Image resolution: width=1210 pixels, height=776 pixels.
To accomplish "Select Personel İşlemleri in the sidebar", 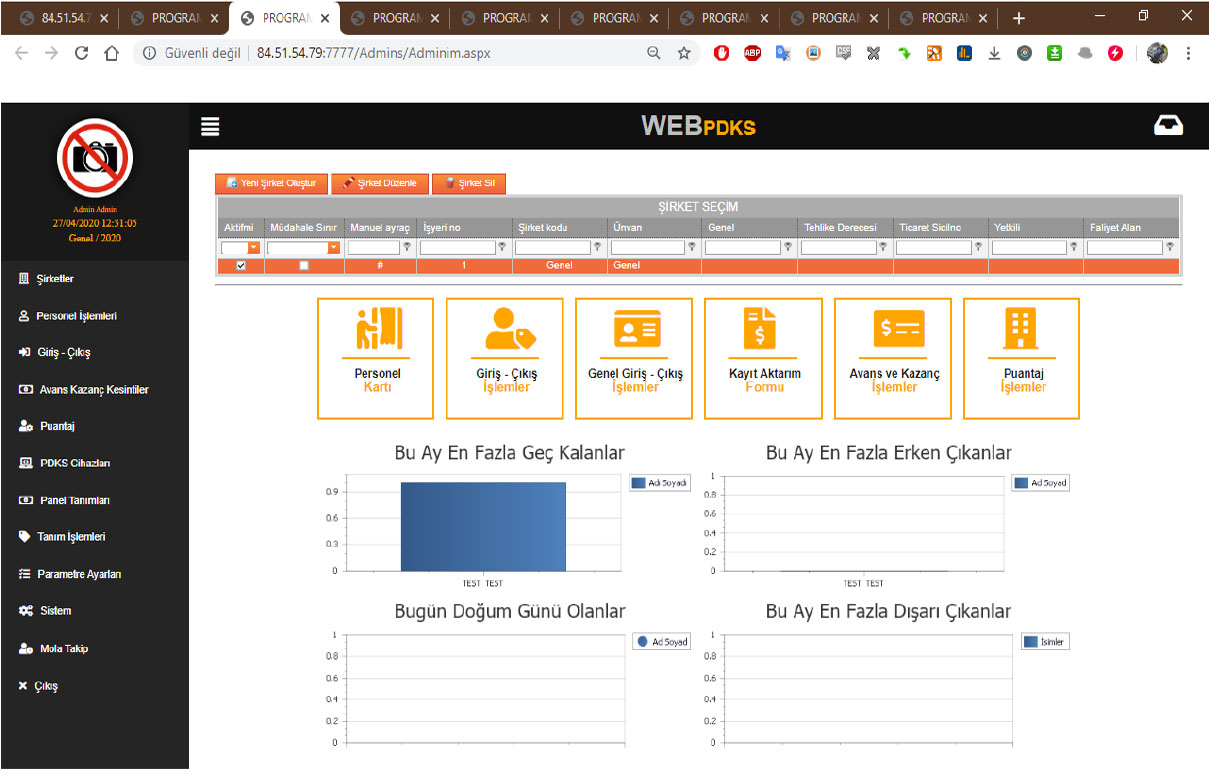I will click(x=77, y=316).
